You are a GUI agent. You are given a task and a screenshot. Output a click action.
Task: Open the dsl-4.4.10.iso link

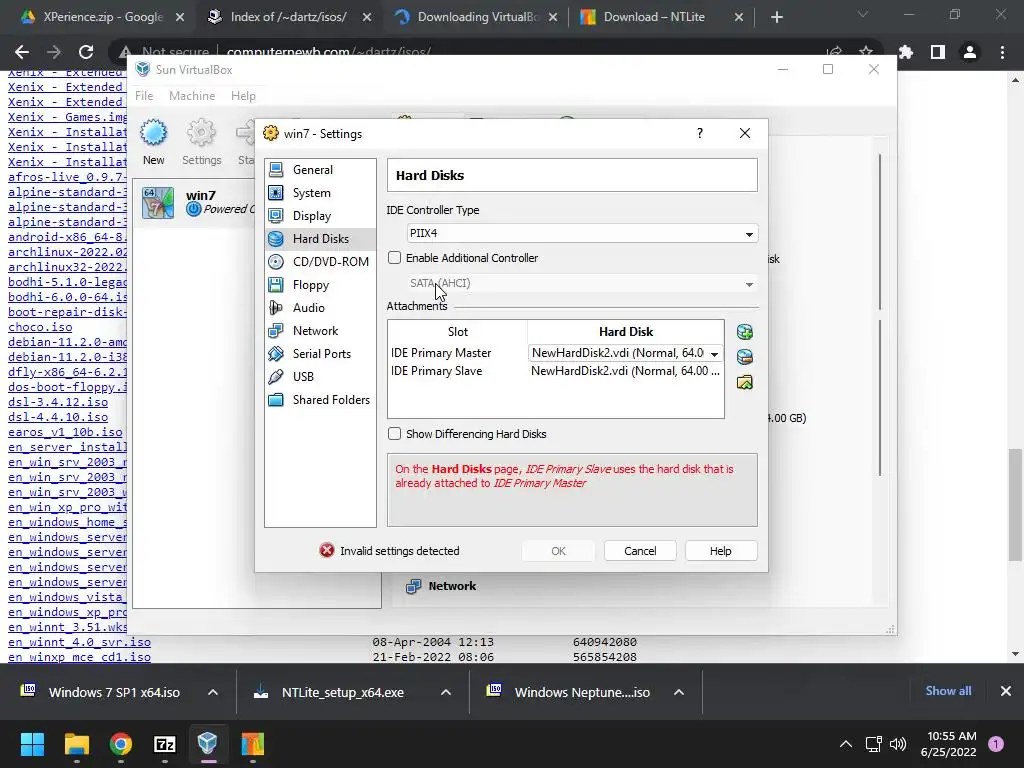coord(58,417)
